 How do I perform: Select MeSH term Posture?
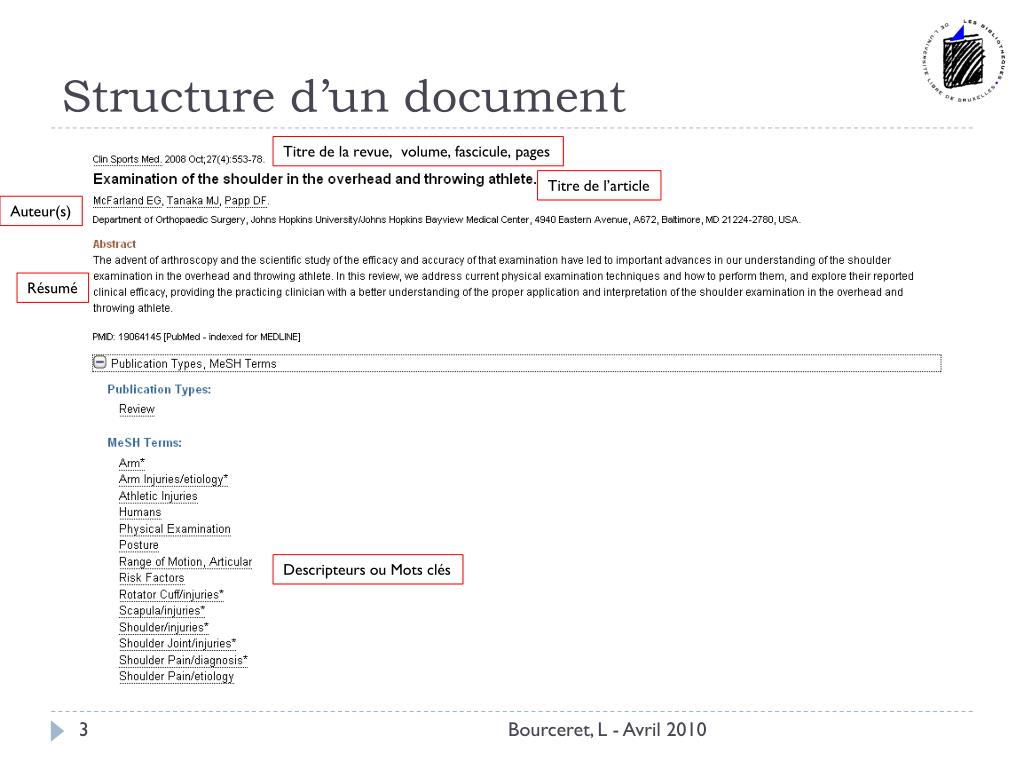pyautogui.click(x=138, y=545)
